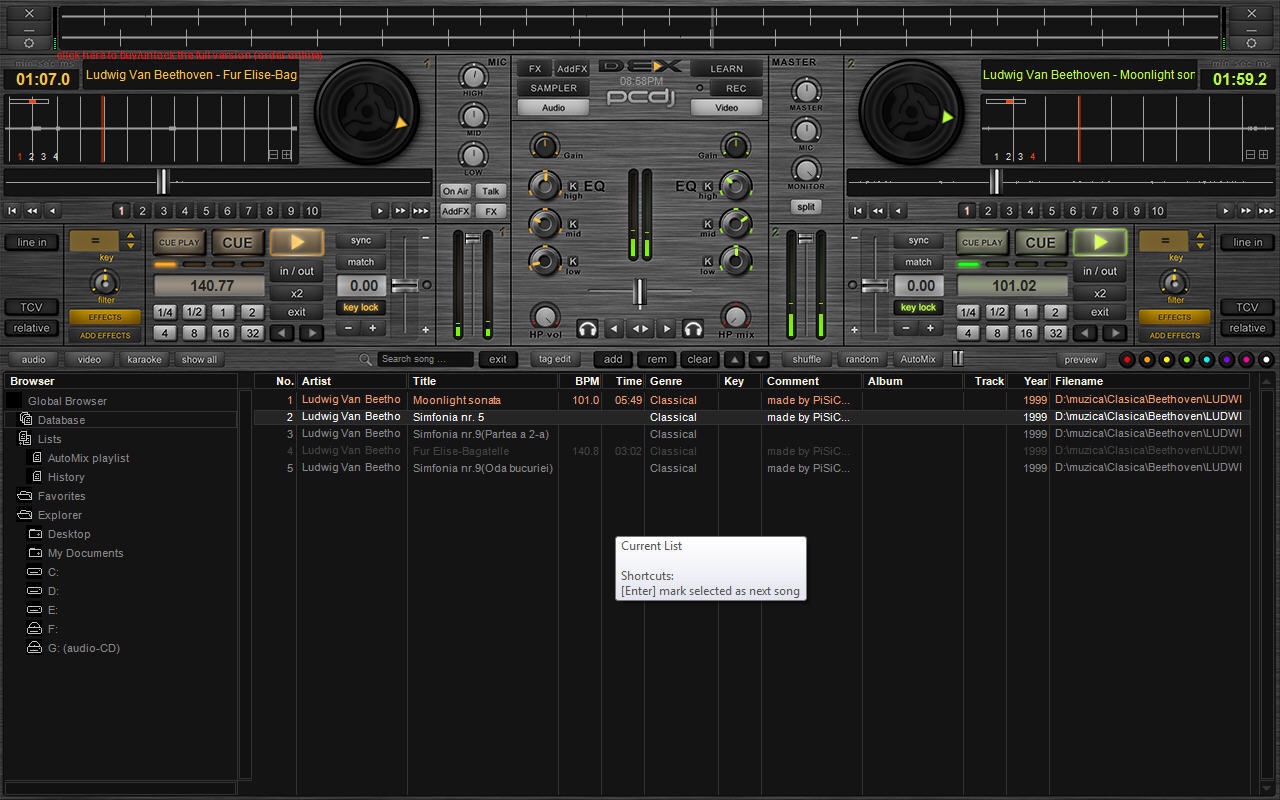This screenshot has width=1280, height=800.
Task: Fast forward the right deck track
Action: tap(1246, 211)
